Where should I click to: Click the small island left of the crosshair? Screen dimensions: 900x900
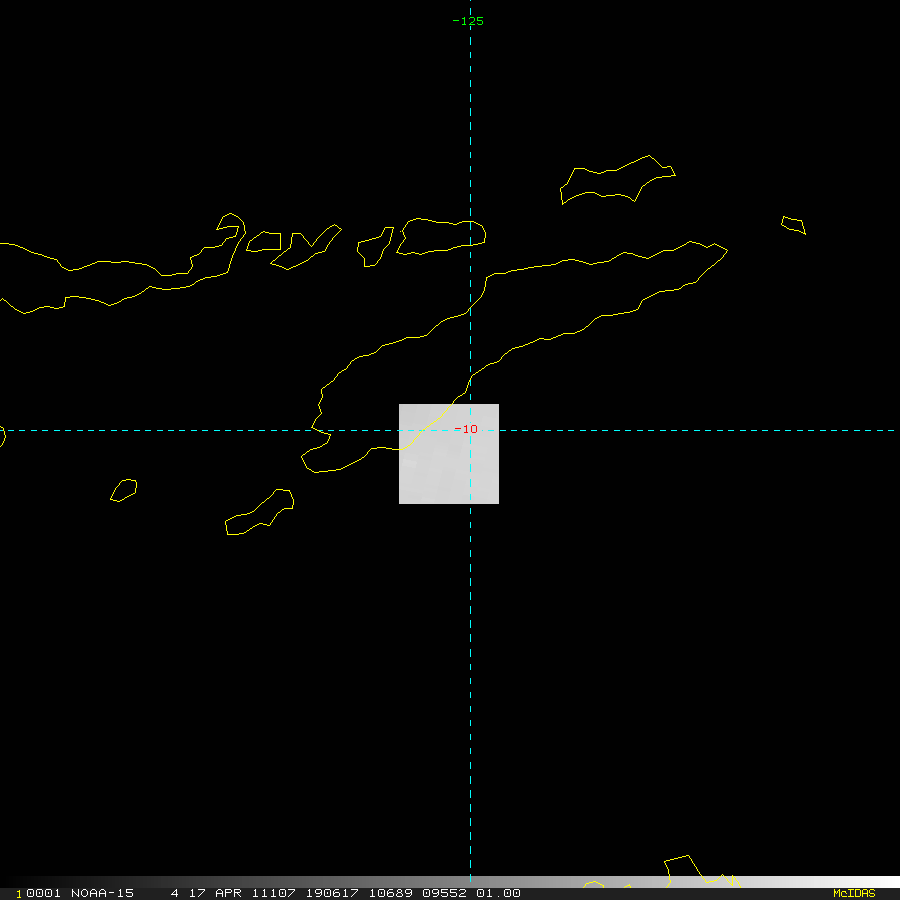(x=124, y=490)
